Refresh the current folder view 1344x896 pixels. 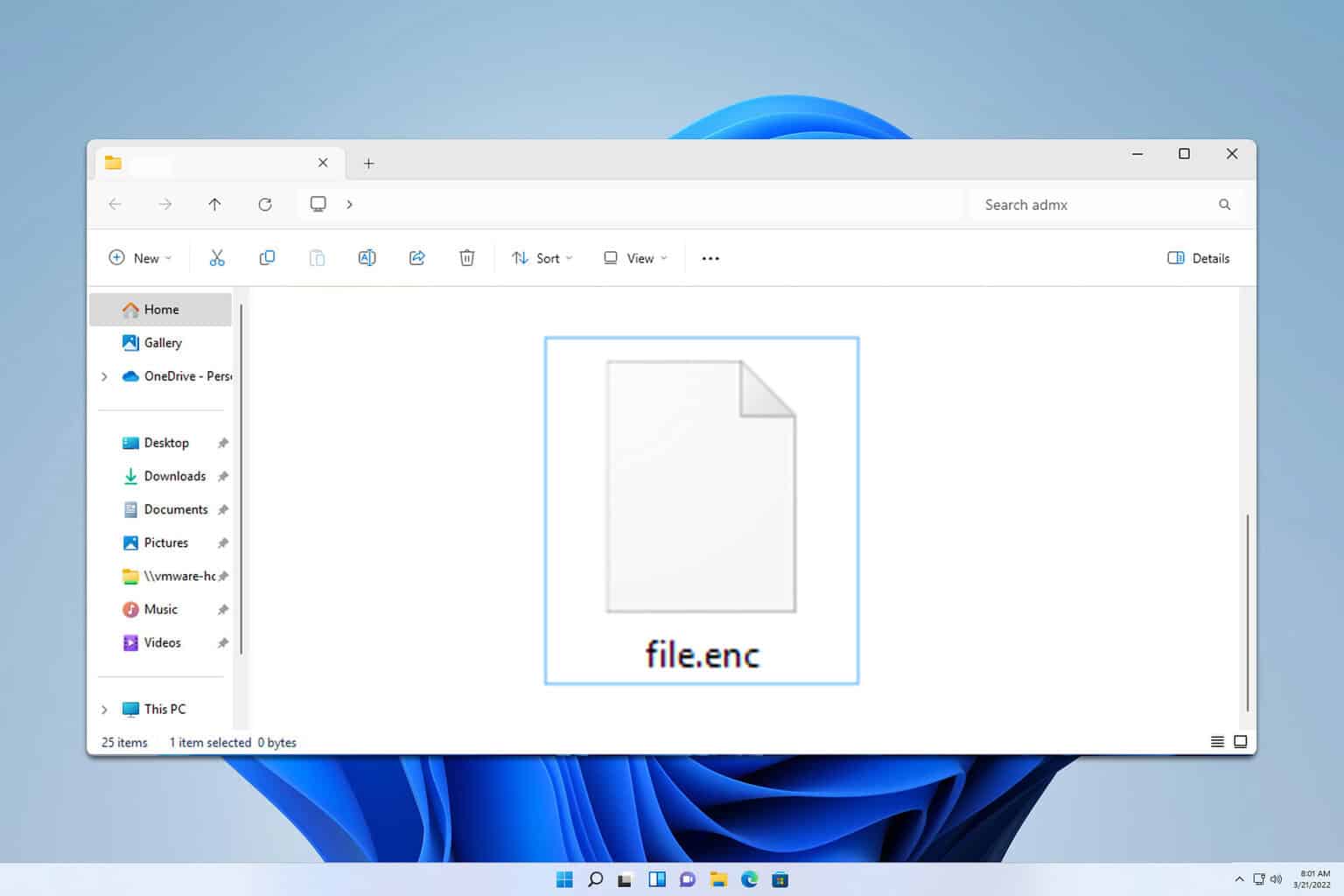(x=265, y=204)
